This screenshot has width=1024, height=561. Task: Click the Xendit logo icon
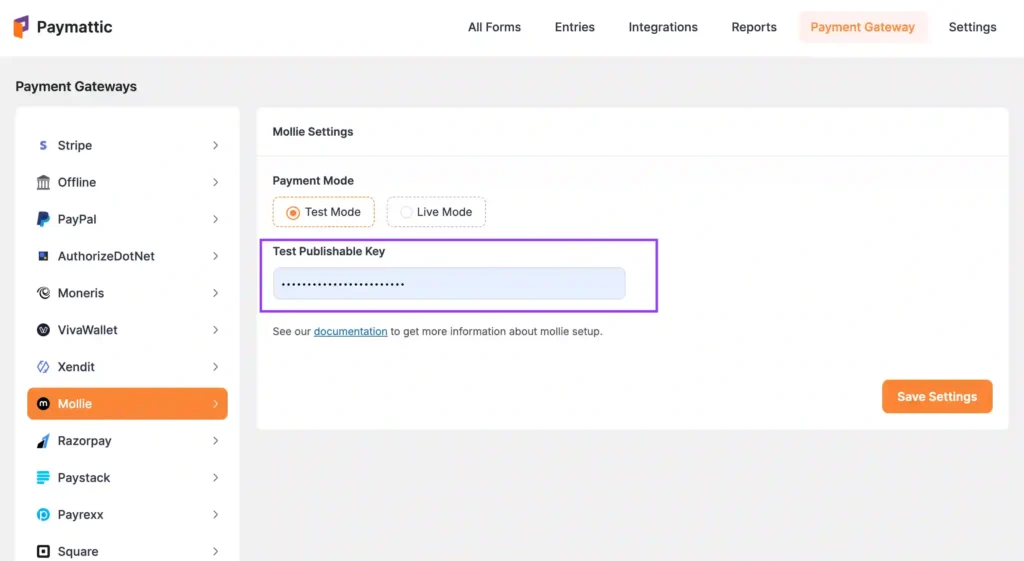click(x=43, y=366)
